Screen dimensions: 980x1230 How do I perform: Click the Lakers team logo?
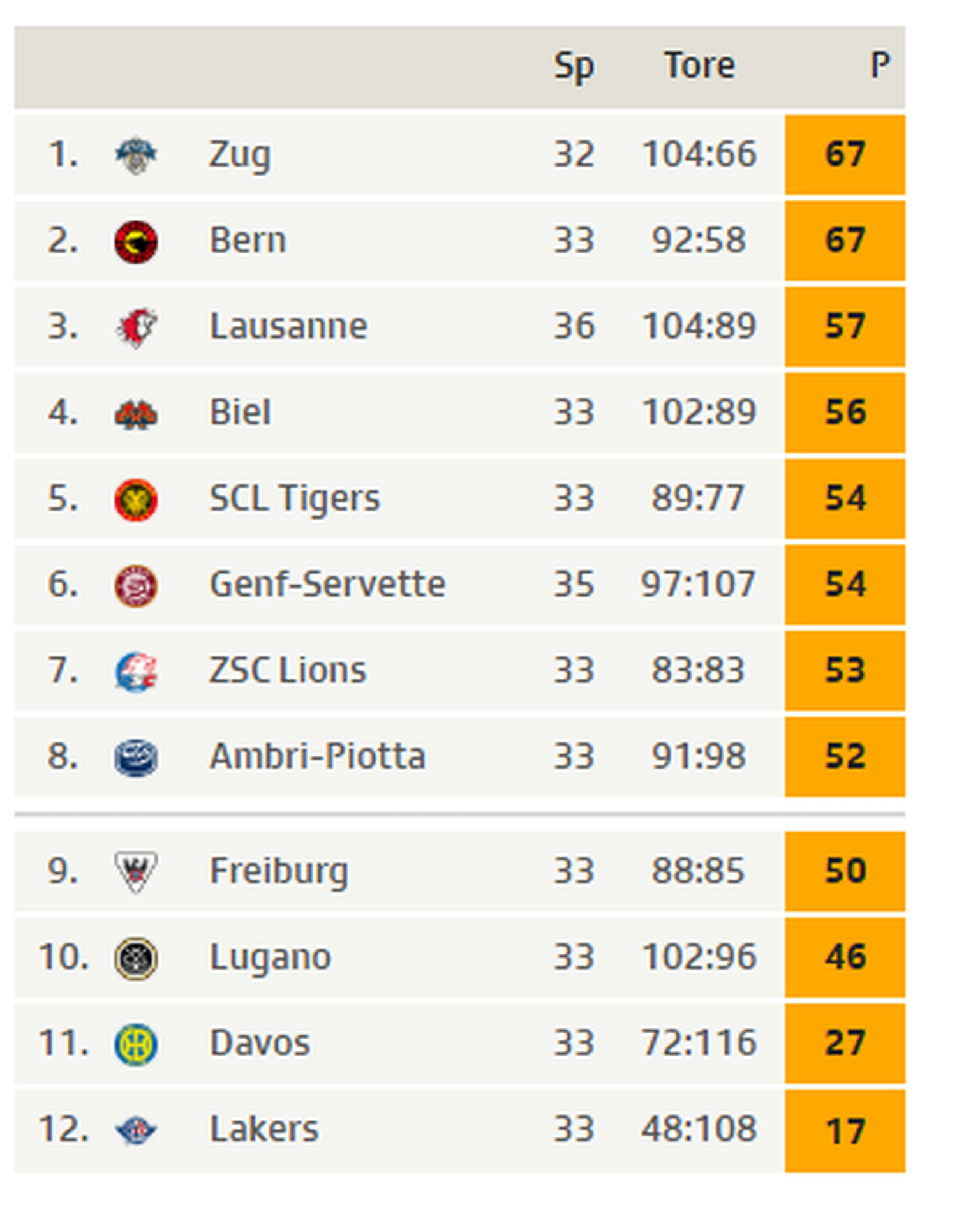click(136, 1130)
